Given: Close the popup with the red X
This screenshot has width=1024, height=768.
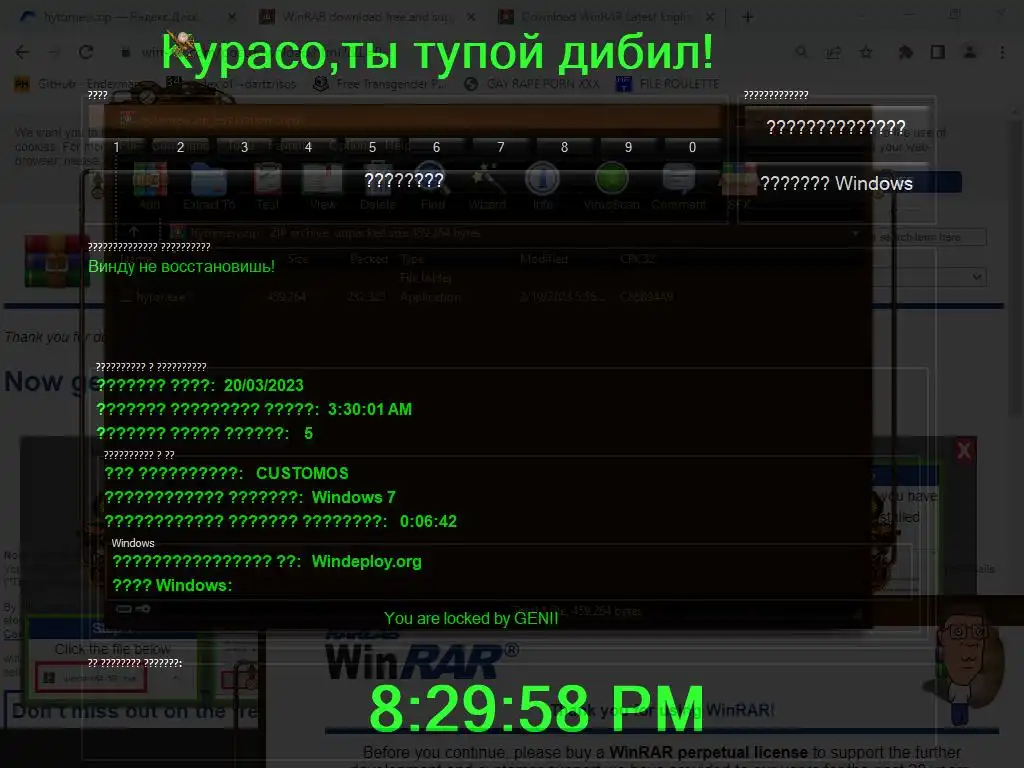Looking at the screenshot, I should pyautogui.click(x=964, y=450).
